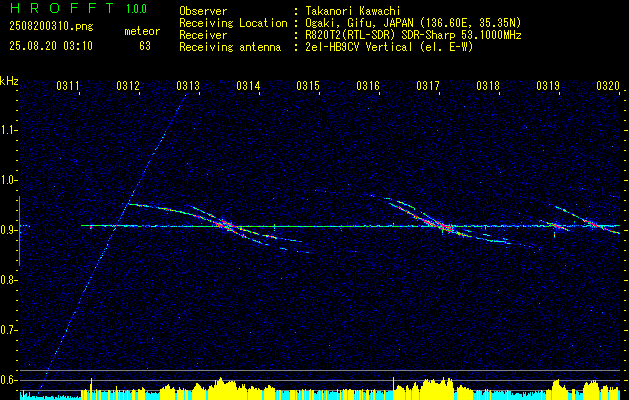629x400 pixels.
Task: Click the 0.9 kHz axis label
Action: click(9, 230)
